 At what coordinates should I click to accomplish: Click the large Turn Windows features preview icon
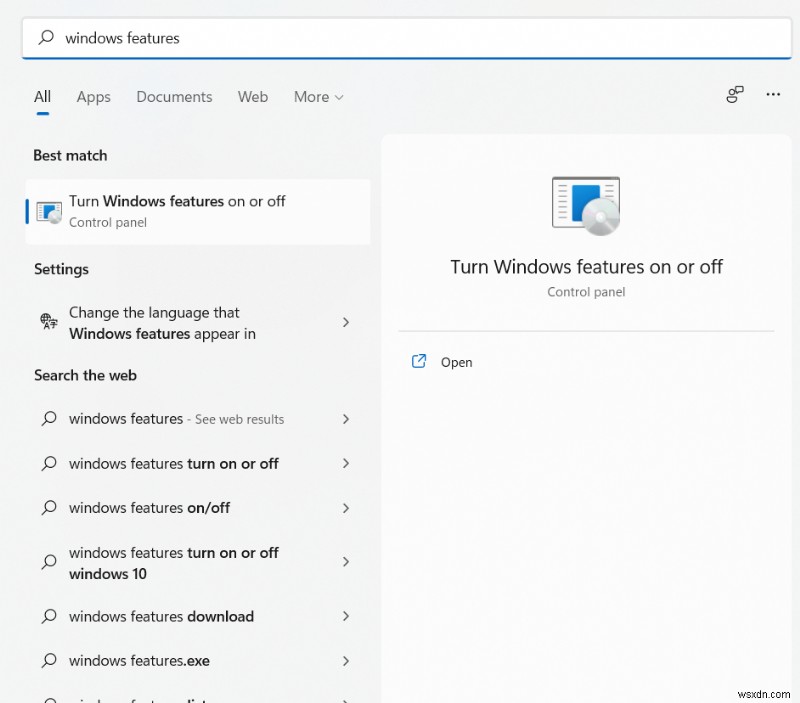click(585, 204)
